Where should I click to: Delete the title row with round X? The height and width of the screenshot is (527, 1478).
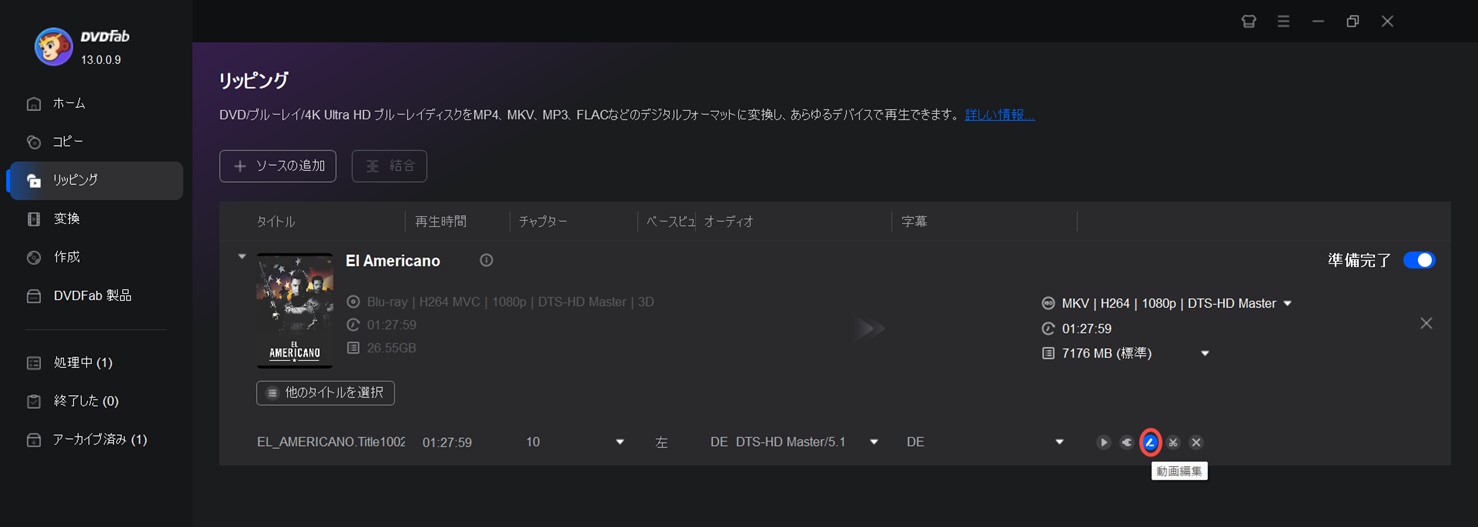coord(1196,442)
